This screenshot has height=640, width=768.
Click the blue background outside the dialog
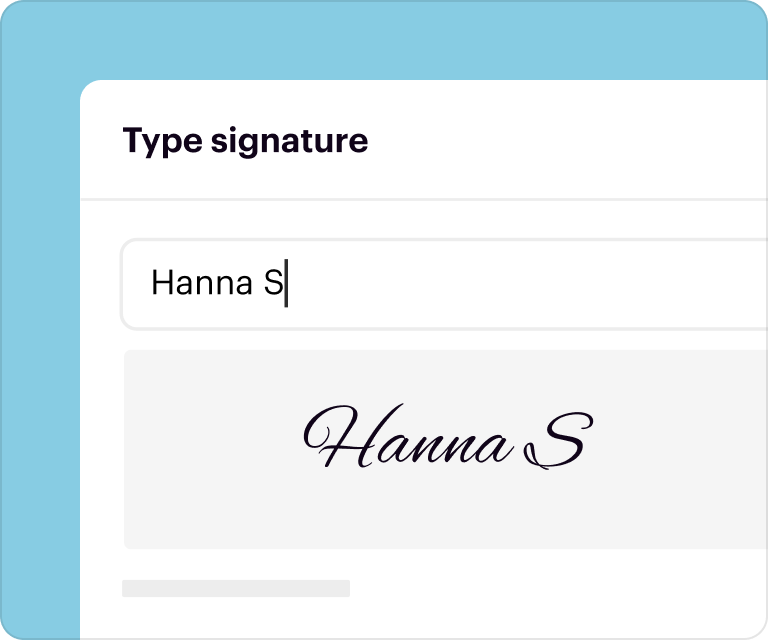tap(400, 40)
